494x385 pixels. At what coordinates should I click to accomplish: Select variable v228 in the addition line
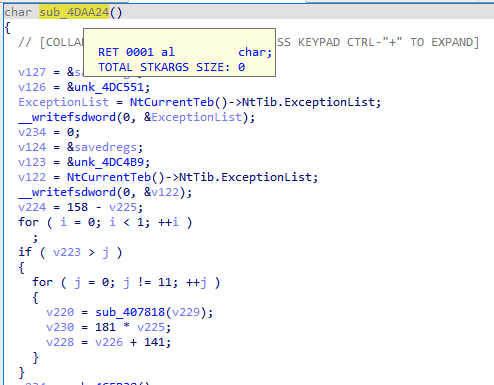tap(60, 342)
